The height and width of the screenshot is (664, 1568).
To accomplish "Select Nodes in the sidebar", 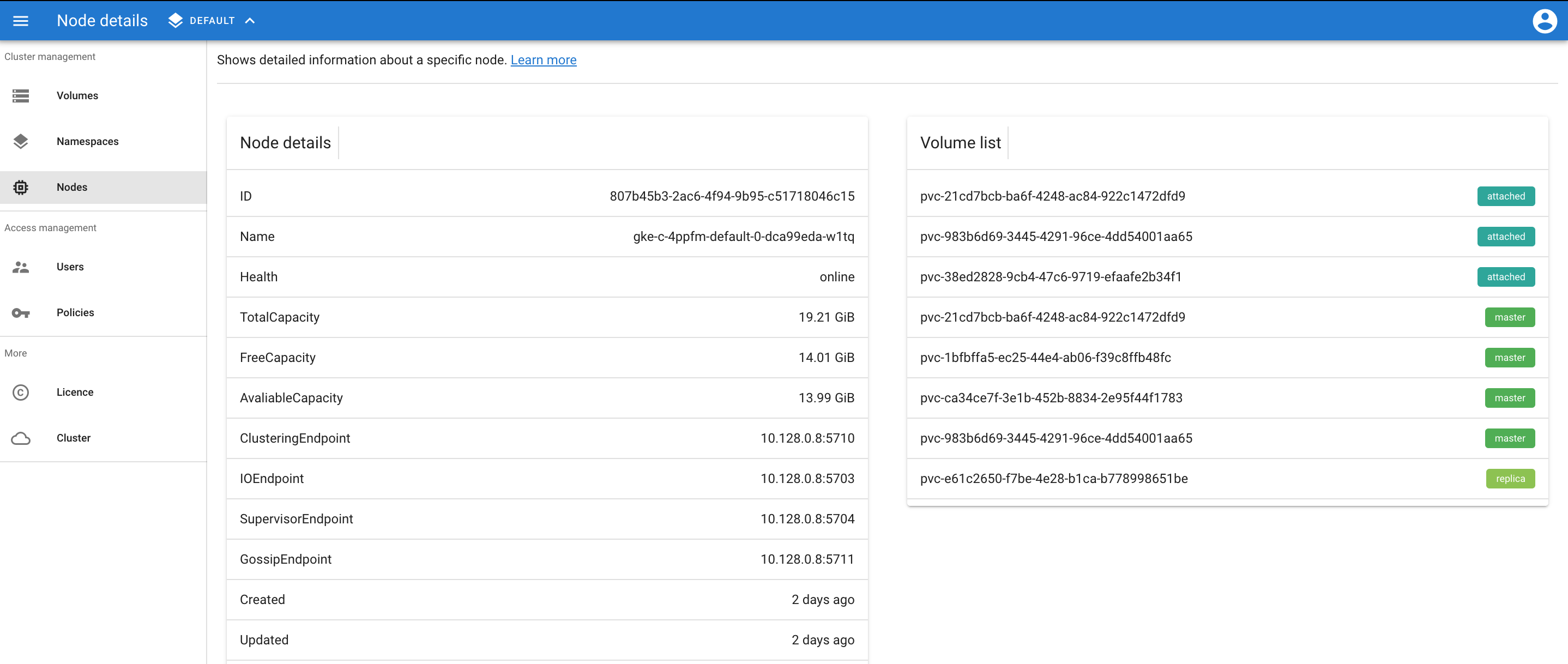I will click(104, 187).
